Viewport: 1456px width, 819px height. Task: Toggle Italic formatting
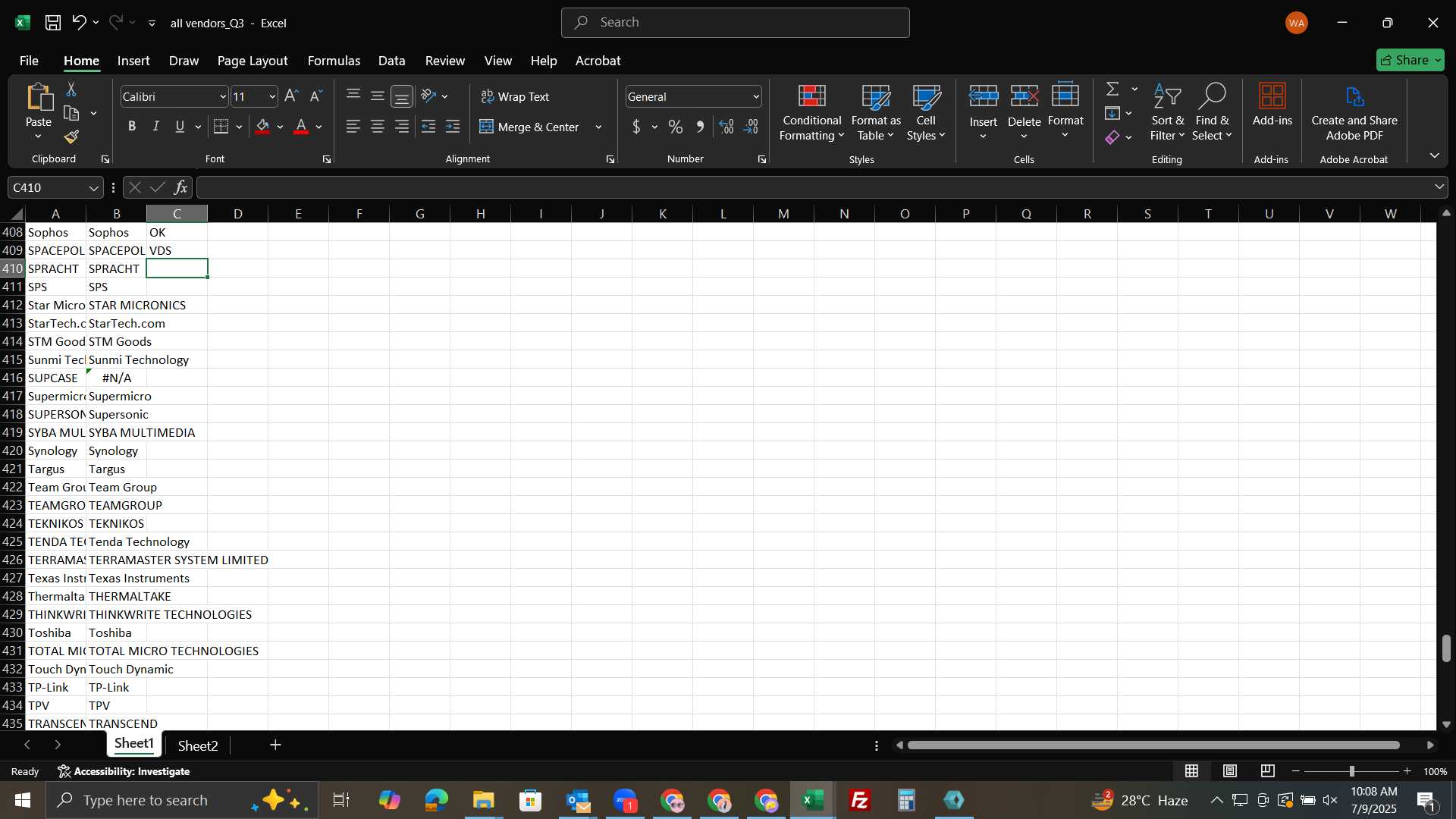click(x=156, y=127)
